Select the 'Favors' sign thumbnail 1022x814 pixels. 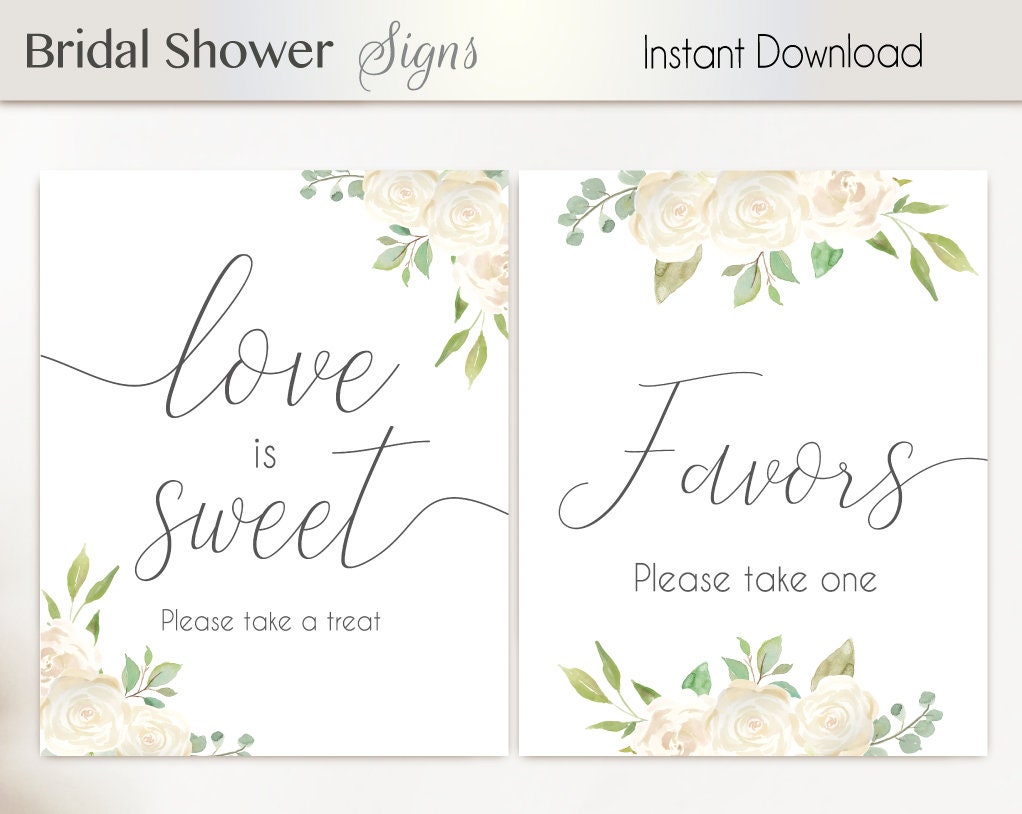[753, 463]
